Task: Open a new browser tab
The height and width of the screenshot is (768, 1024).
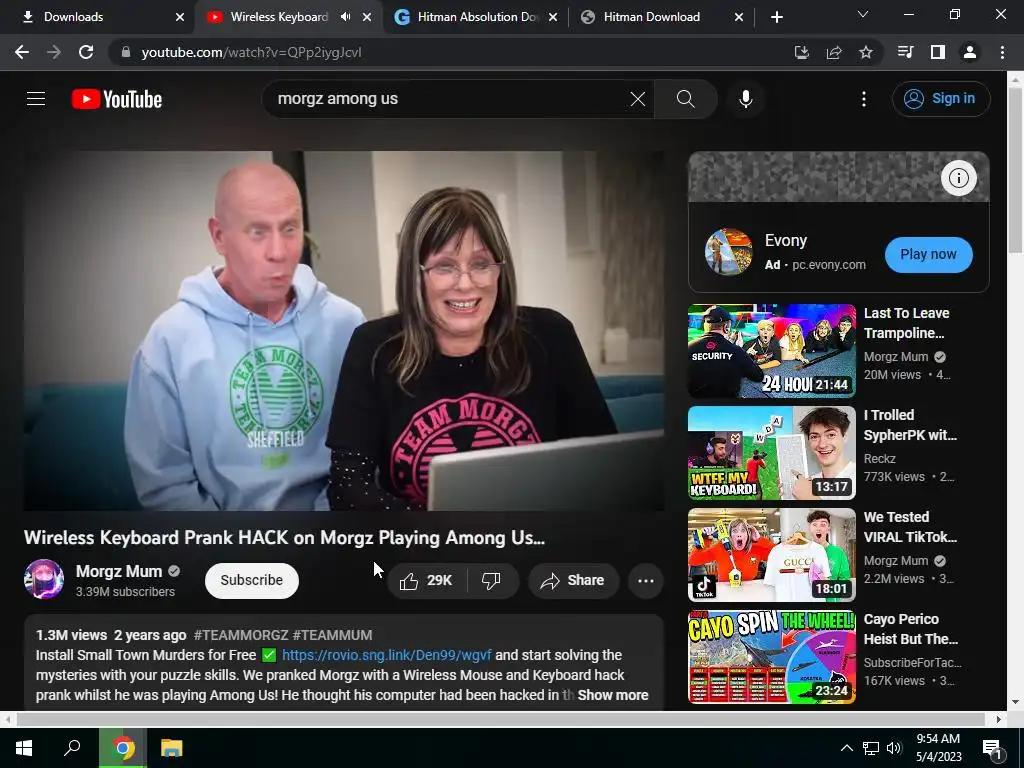Action: click(776, 17)
